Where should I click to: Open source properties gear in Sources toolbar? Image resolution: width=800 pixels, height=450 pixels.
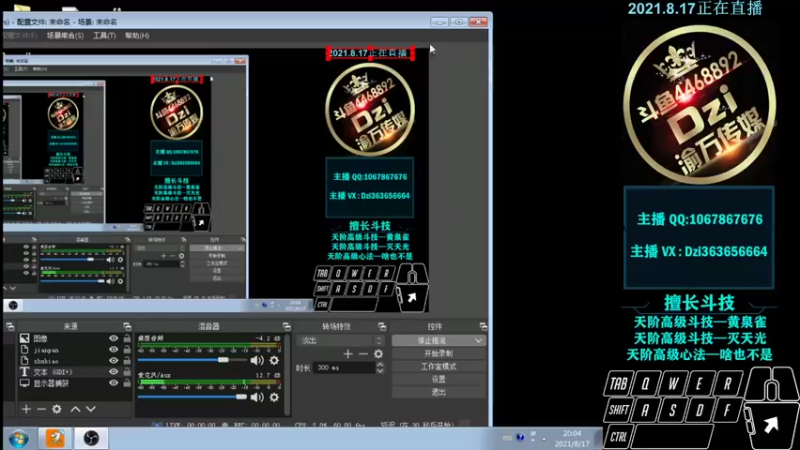[x=57, y=409]
